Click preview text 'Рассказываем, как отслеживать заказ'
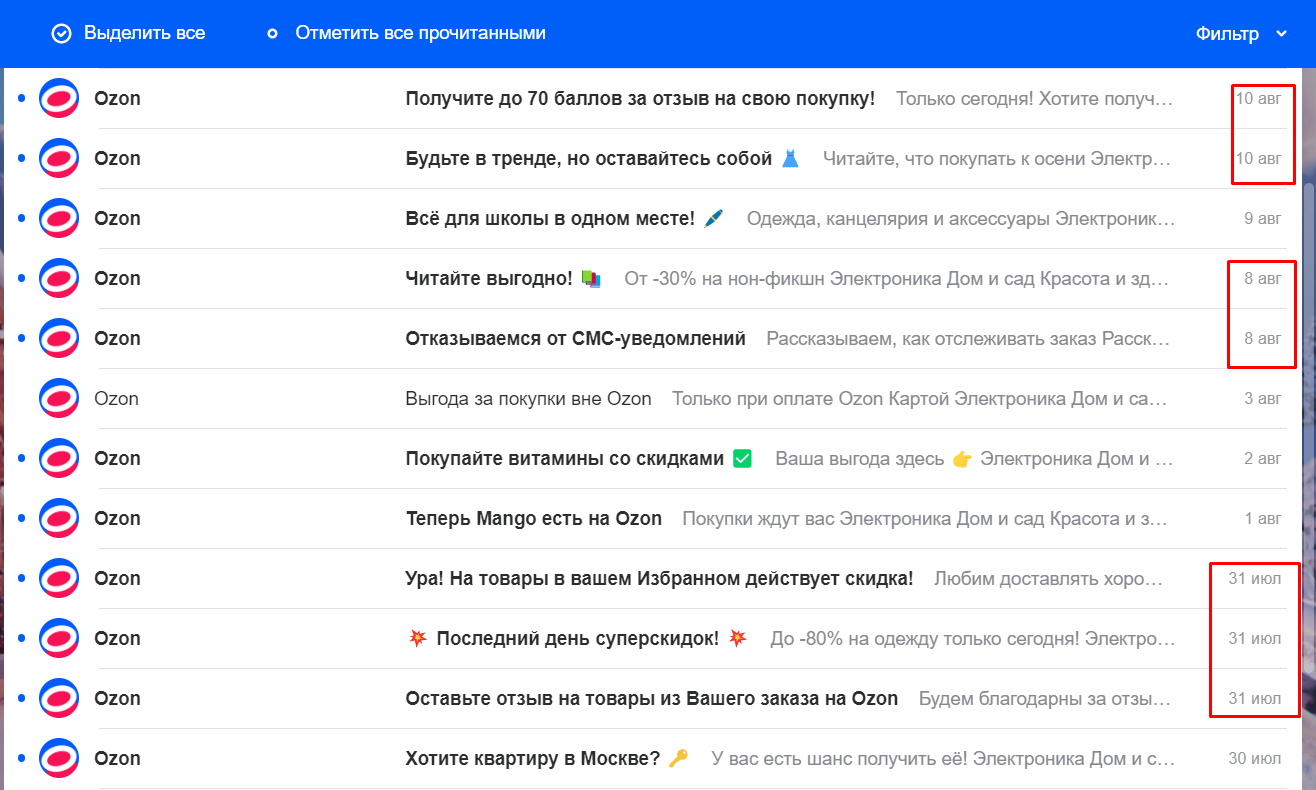This screenshot has height=790, width=1316. [932, 338]
